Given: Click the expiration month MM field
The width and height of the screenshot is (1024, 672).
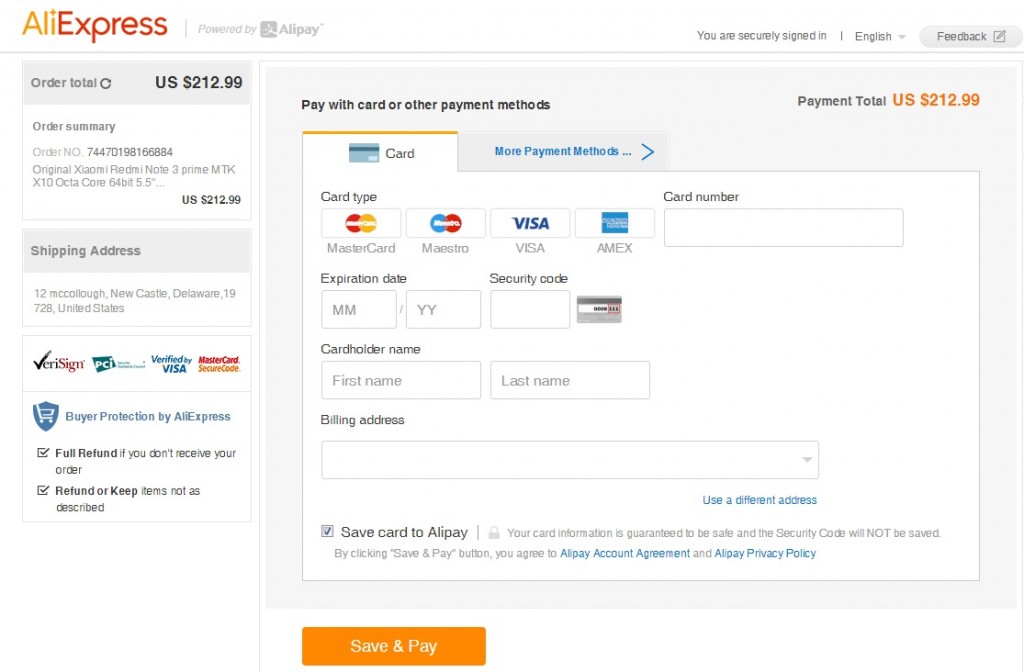Looking at the screenshot, I should coord(358,310).
